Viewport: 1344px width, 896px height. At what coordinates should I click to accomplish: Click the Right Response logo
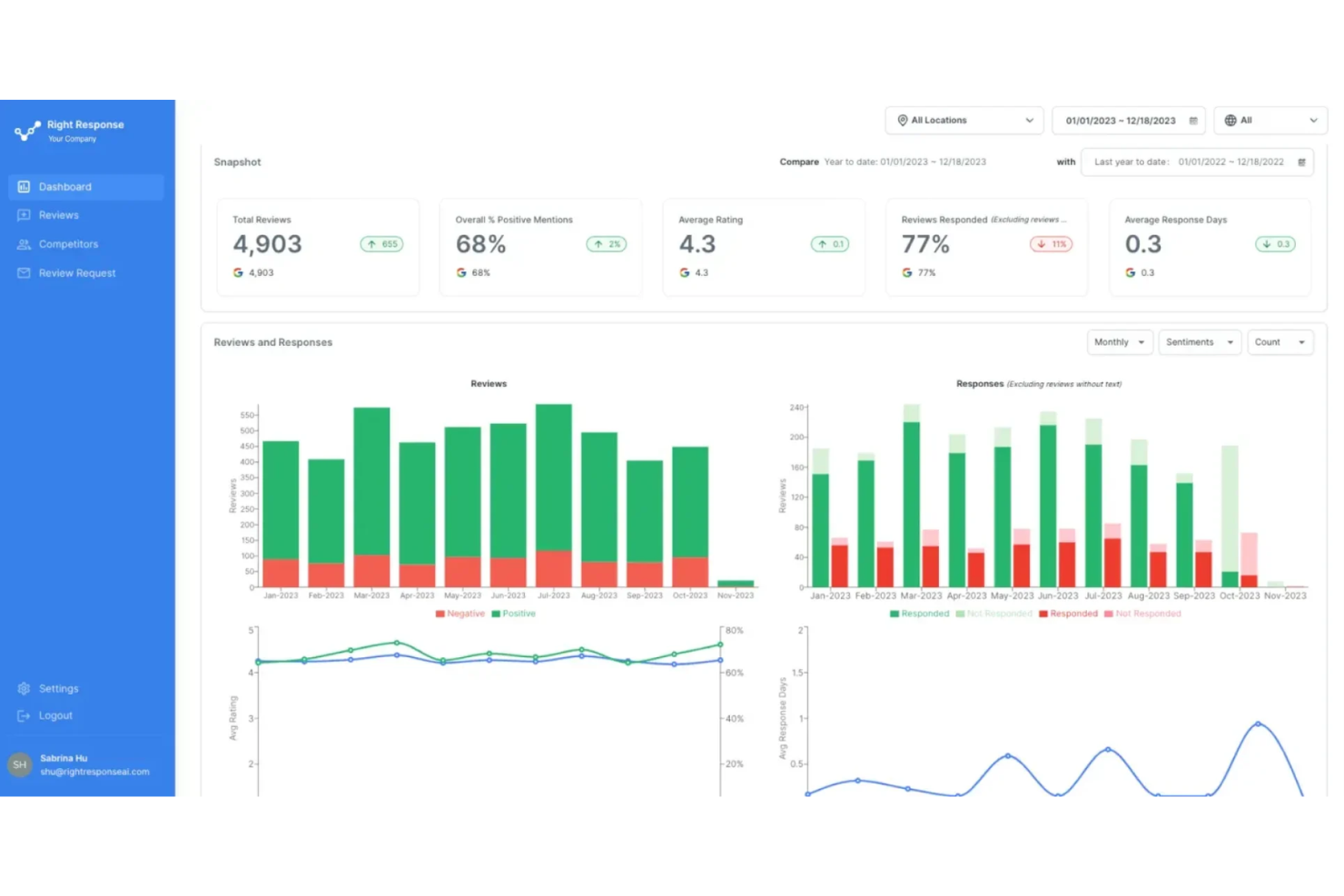(x=25, y=130)
